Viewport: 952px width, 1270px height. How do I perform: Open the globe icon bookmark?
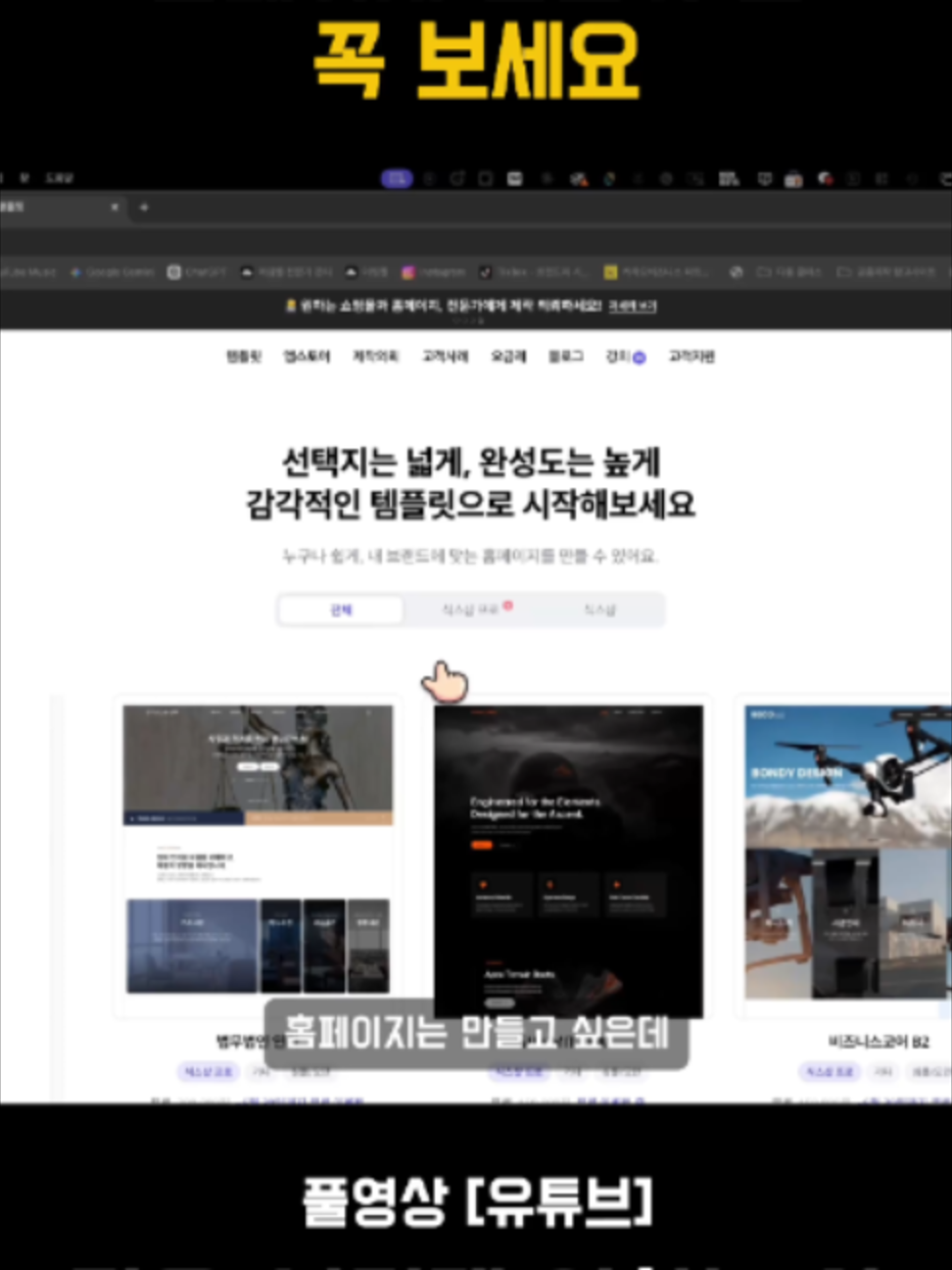[737, 271]
